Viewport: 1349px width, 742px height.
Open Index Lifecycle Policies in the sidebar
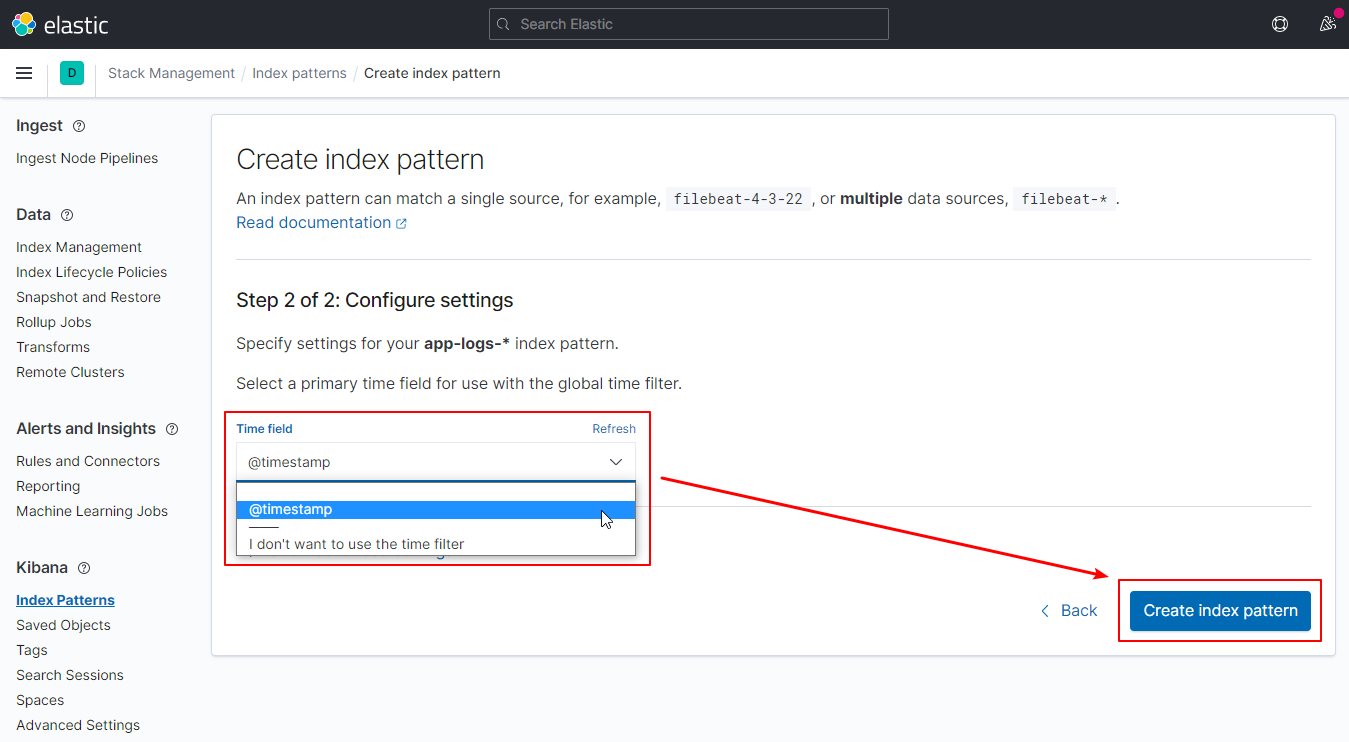[x=91, y=271]
